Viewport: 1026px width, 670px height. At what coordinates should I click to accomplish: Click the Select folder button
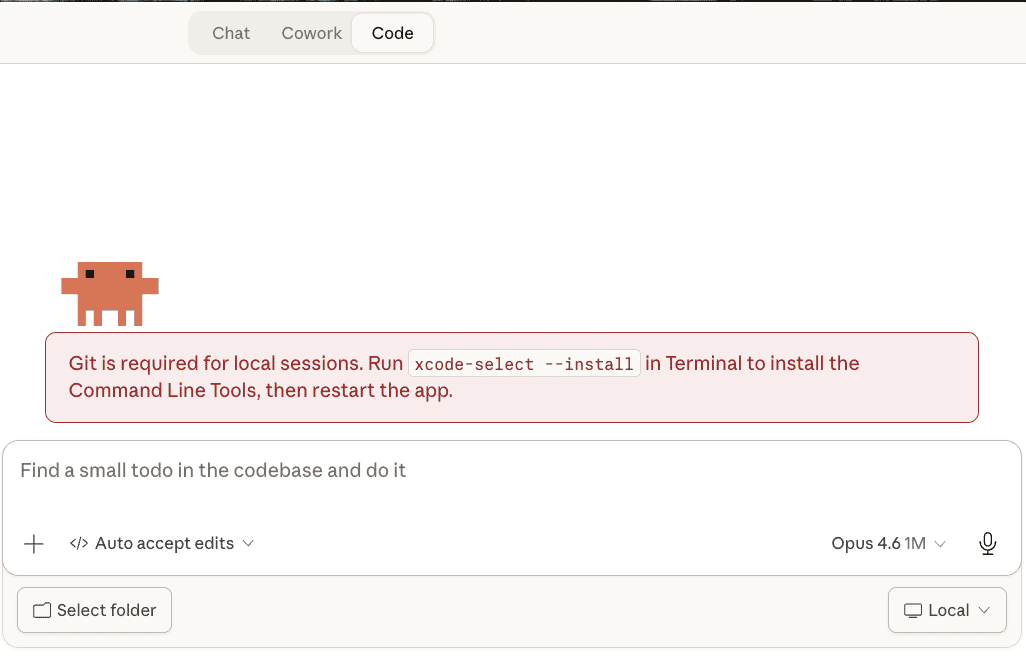94,610
